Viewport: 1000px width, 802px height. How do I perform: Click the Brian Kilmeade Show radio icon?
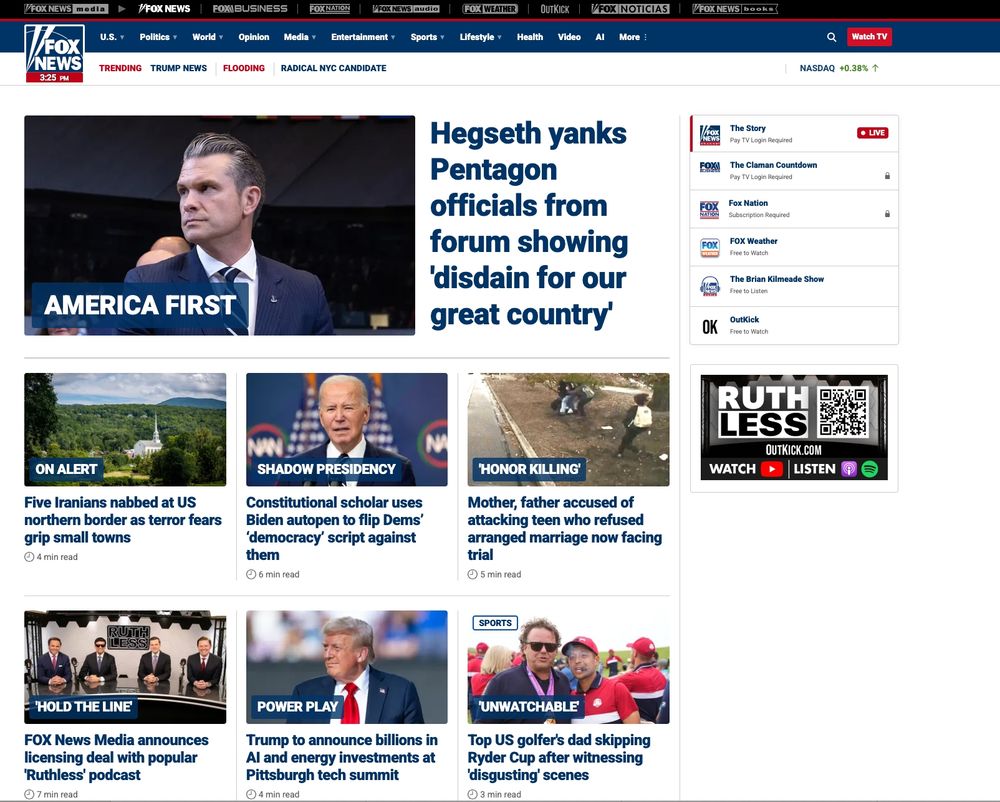[710, 286]
